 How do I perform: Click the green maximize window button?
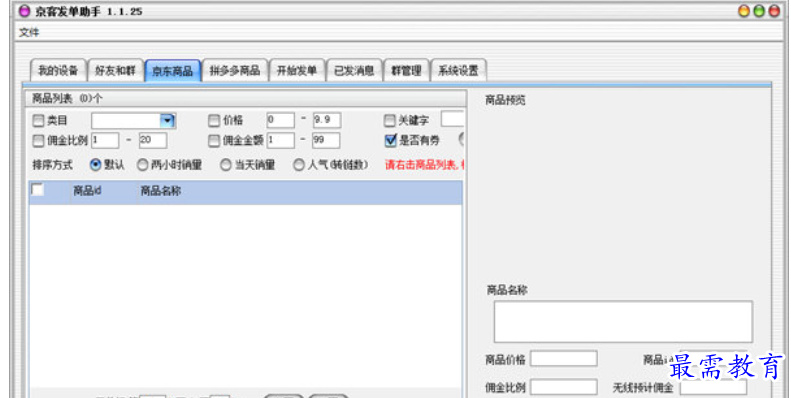pos(759,11)
